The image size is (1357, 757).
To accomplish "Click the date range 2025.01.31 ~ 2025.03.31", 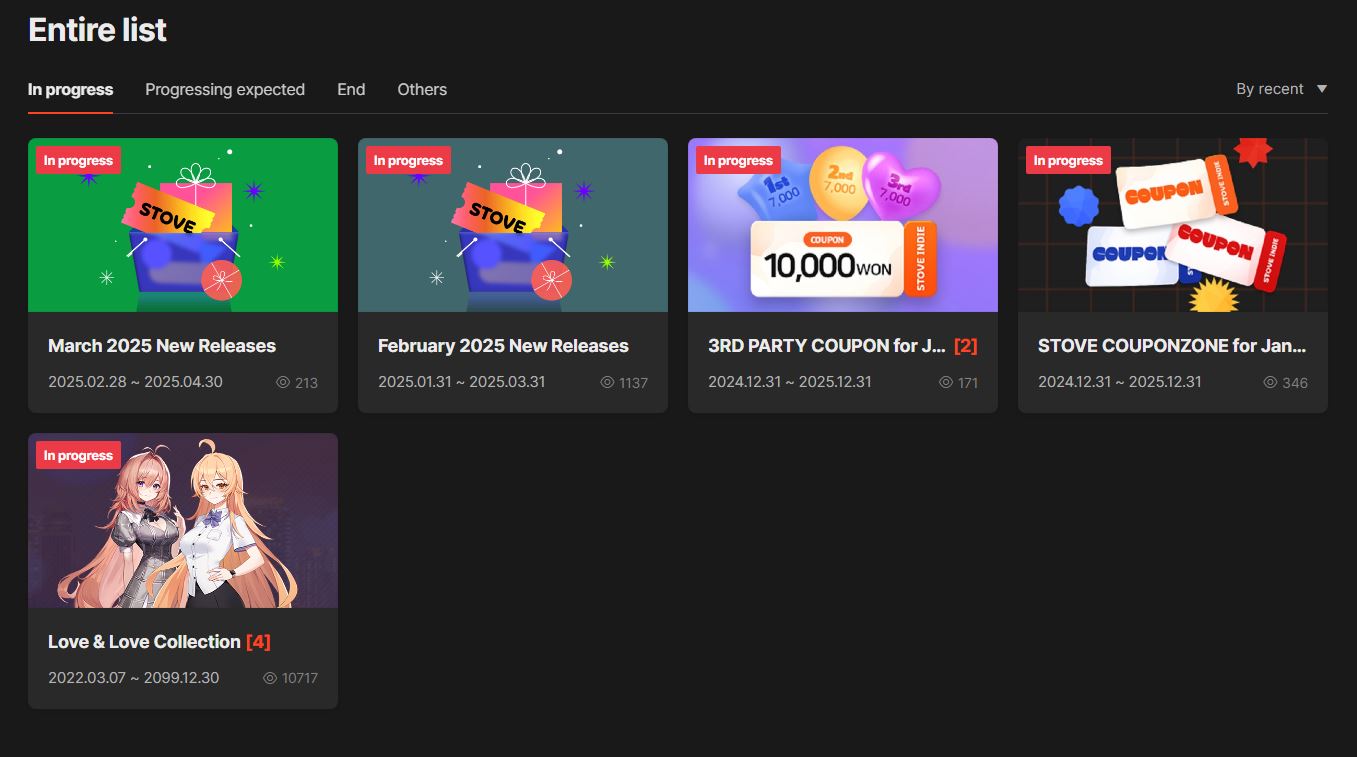I will coord(462,382).
